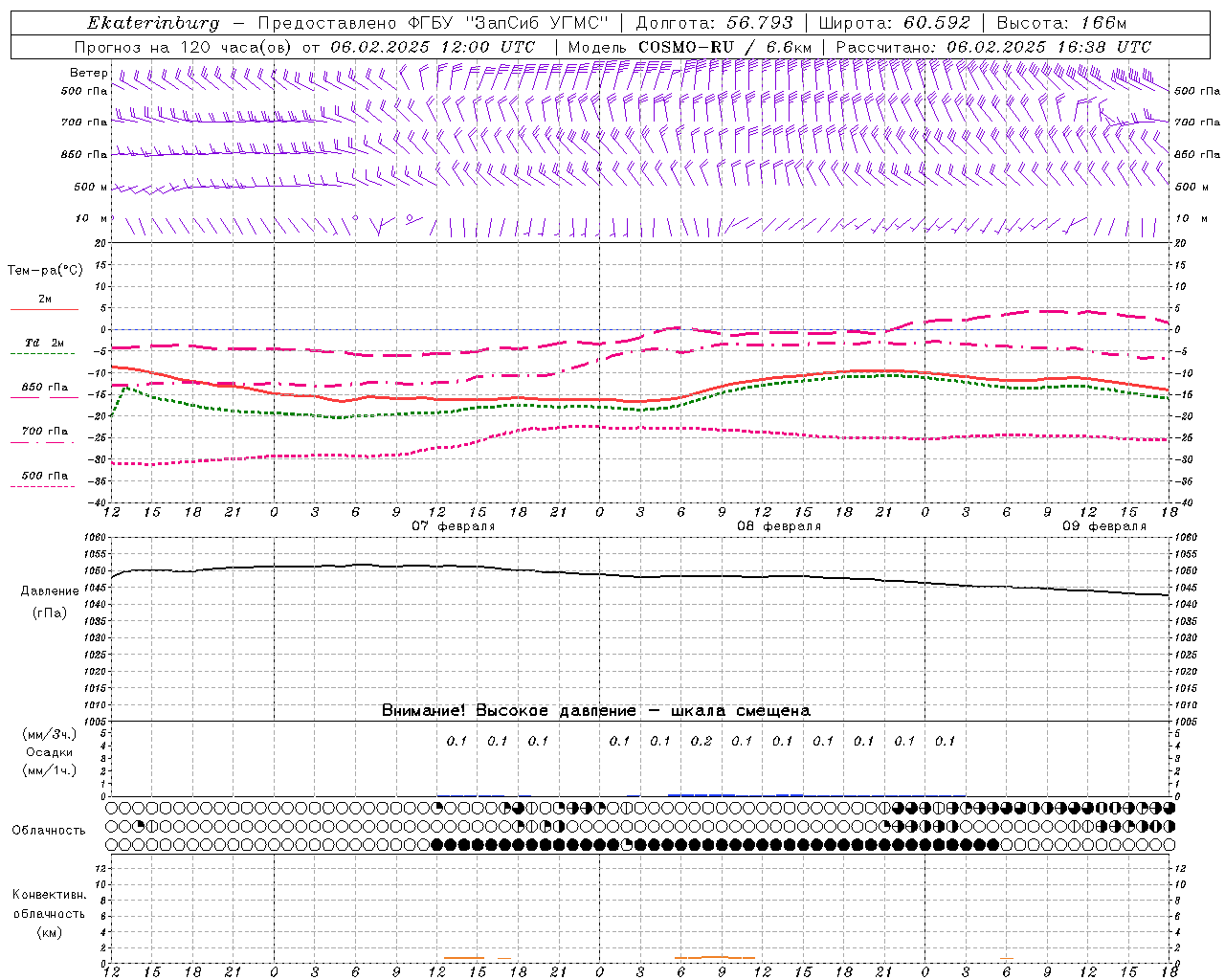The height and width of the screenshot is (980, 1225).
Task: Click the 'Конвективн.' convective cloud label
Action: pyautogui.click(x=49, y=895)
